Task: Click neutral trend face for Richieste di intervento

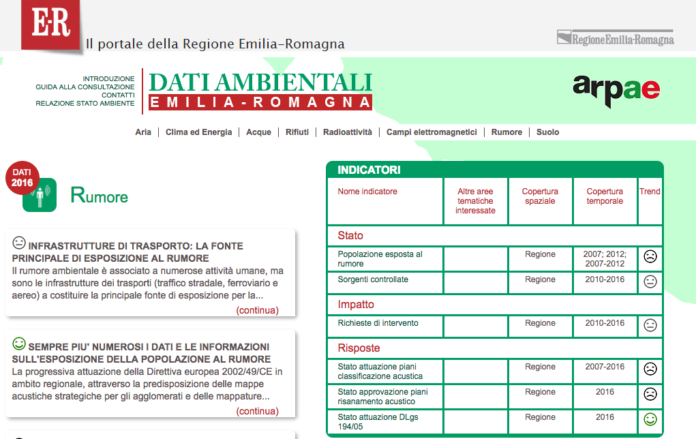Action: [x=650, y=325]
